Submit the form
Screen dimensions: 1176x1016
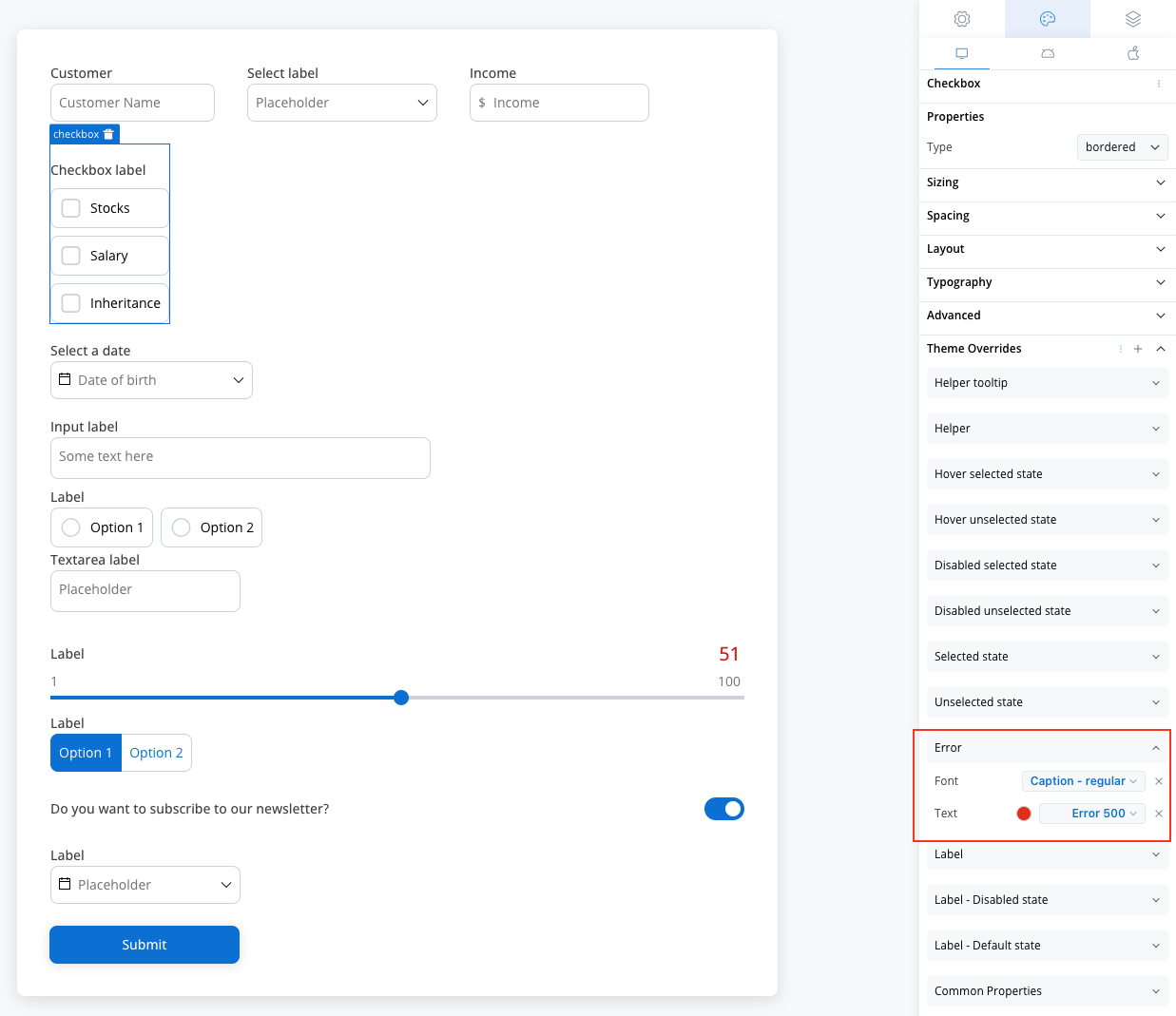pos(145,945)
